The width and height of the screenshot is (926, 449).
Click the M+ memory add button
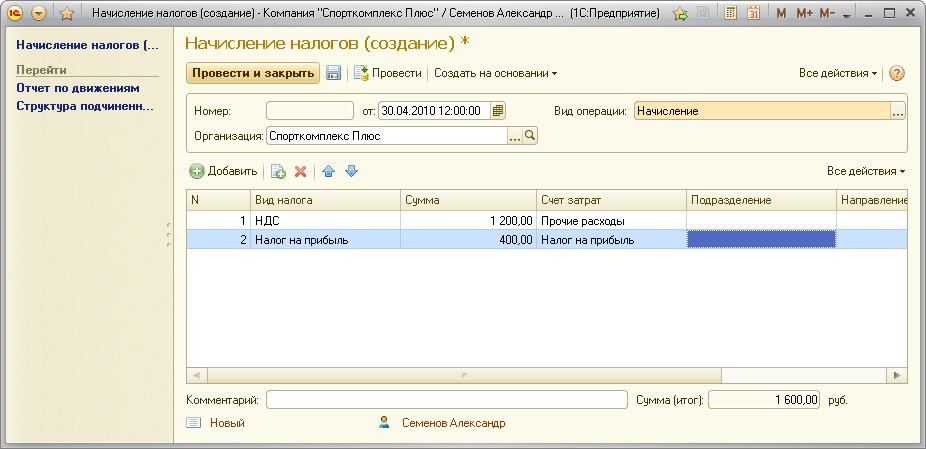(x=804, y=13)
